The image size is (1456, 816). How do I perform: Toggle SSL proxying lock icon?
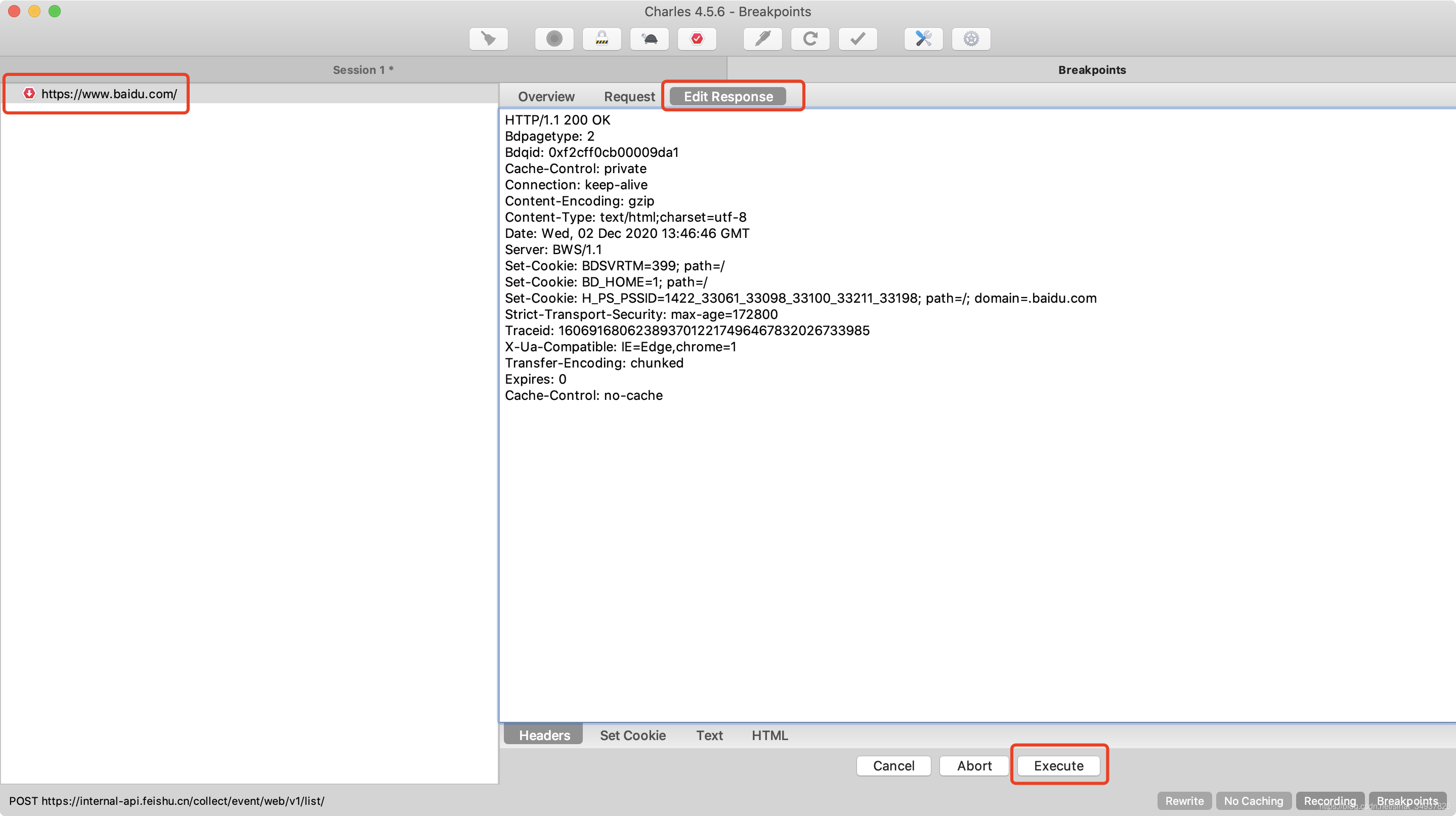tap(602, 39)
